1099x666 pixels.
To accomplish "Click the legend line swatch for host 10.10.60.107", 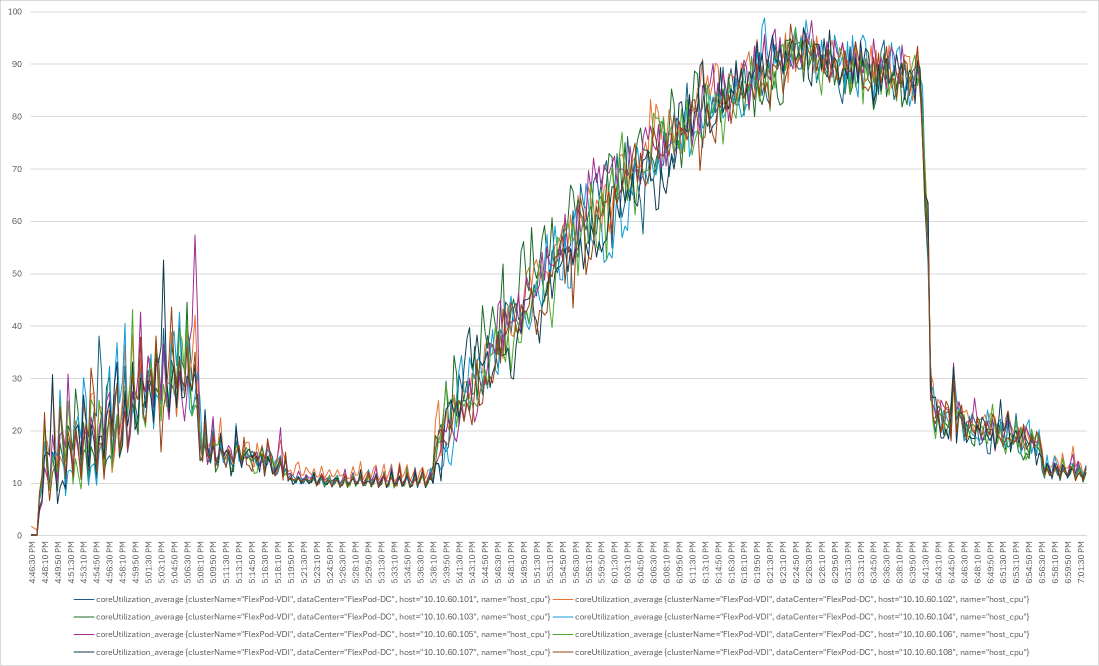I will click(83, 653).
